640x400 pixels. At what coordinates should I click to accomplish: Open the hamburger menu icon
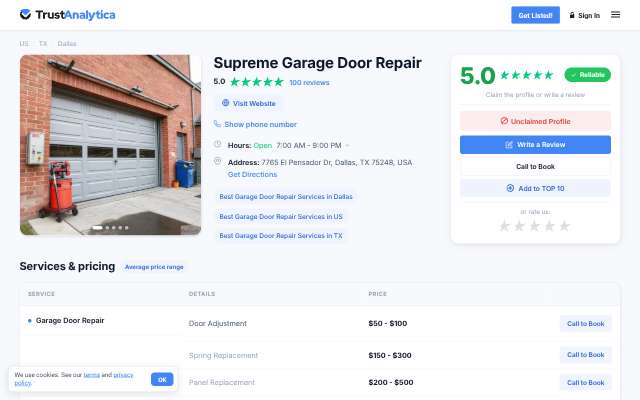(x=615, y=15)
